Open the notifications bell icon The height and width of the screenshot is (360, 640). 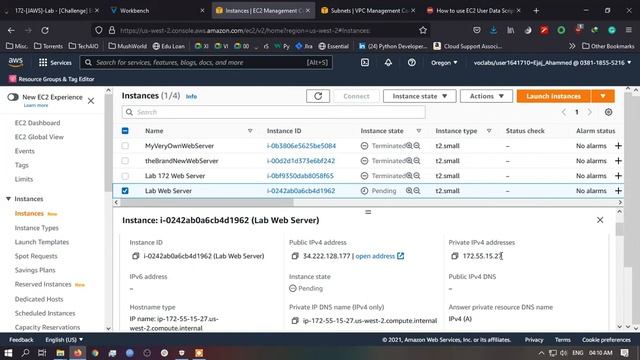pos(388,62)
